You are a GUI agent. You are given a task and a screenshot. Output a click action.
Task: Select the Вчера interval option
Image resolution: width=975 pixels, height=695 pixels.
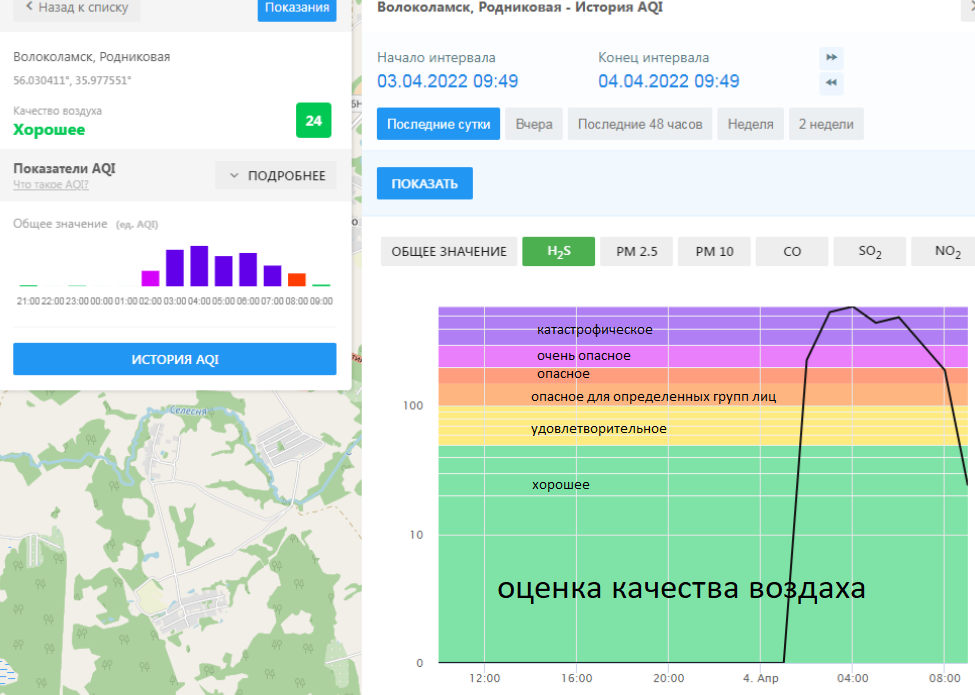[534, 125]
